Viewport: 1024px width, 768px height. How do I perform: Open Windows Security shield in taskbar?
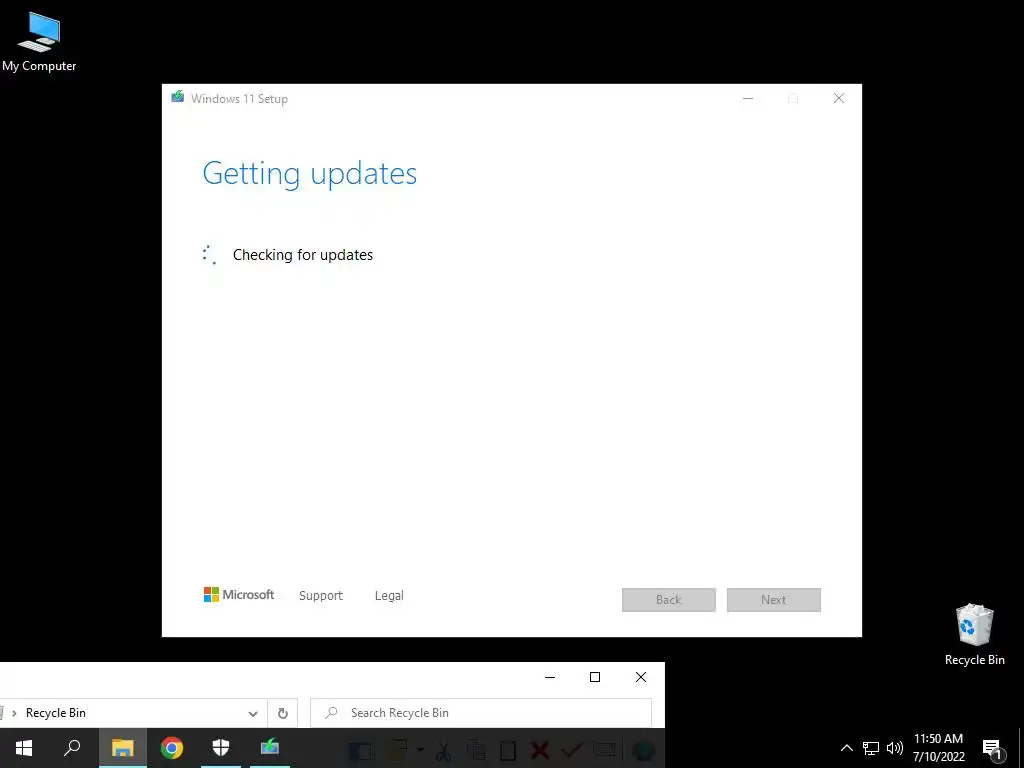click(221, 748)
